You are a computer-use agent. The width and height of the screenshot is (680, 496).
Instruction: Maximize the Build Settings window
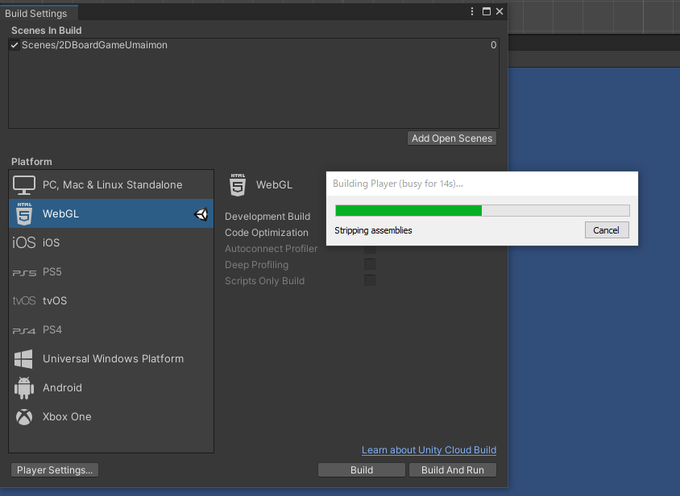tap(487, 12)
